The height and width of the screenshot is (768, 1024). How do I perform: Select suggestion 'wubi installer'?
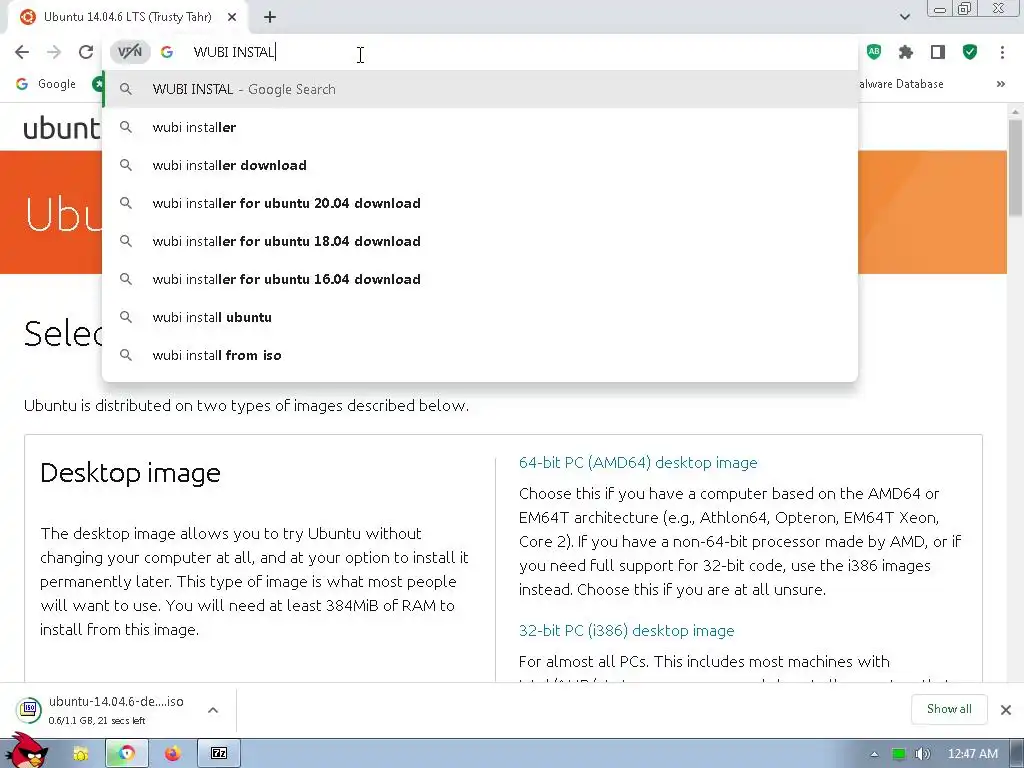click(480, 127)
